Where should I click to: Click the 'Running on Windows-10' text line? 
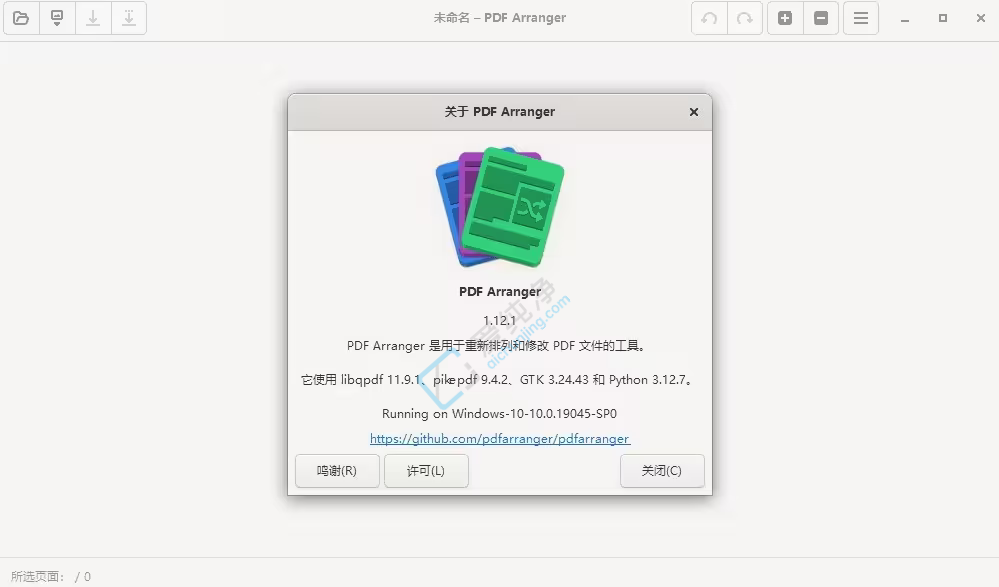coord(500,414)
